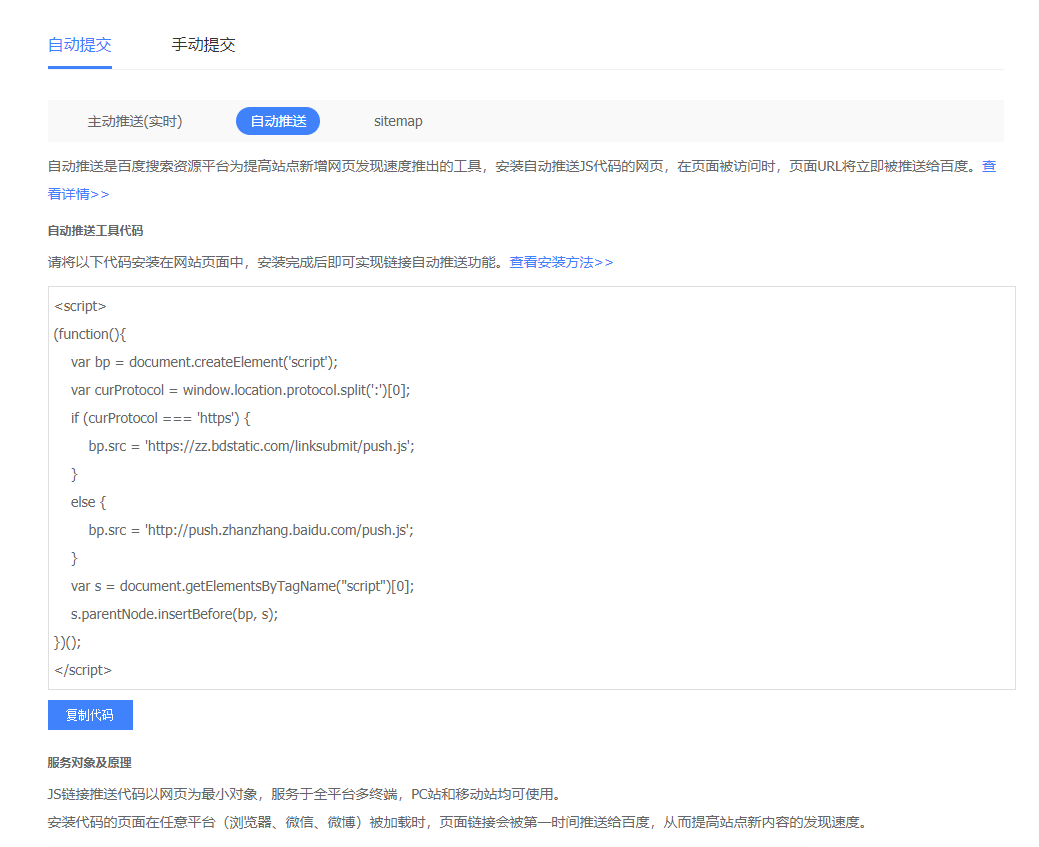Click the push.zhanzhang.baidu.com URL line

(251, 530)
